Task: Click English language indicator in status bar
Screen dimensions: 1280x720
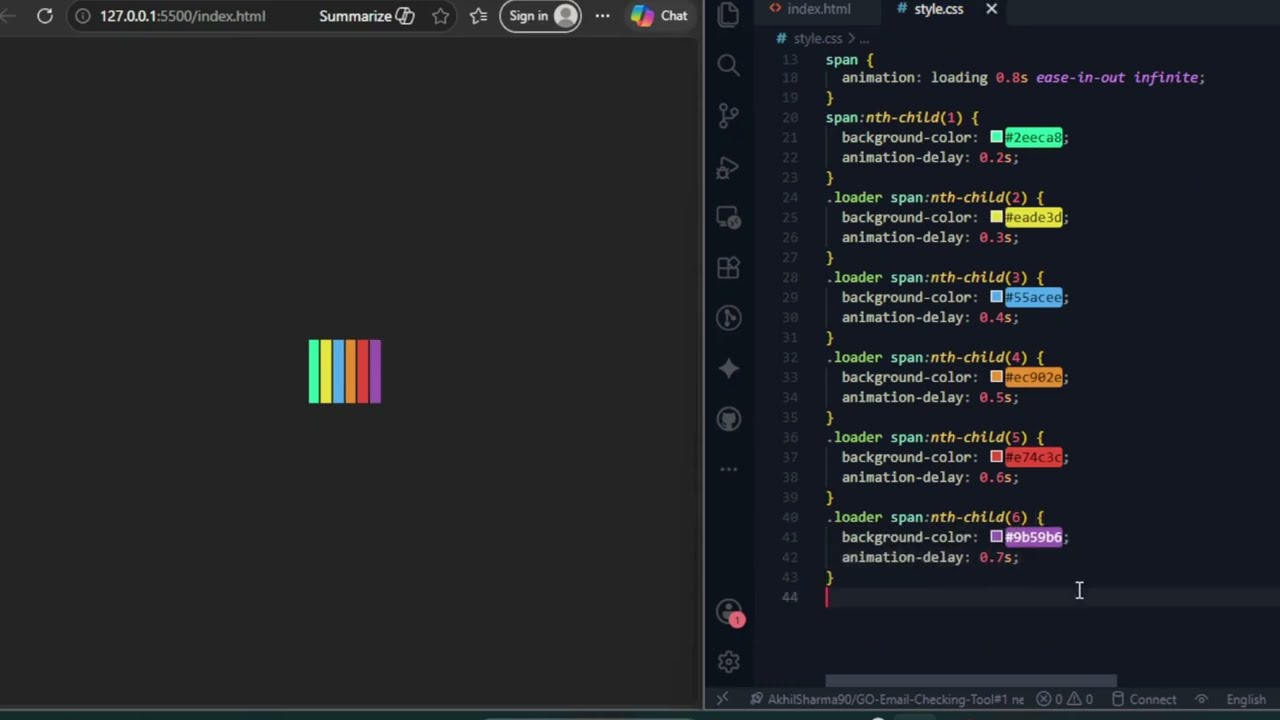Action: (1246, 700)
